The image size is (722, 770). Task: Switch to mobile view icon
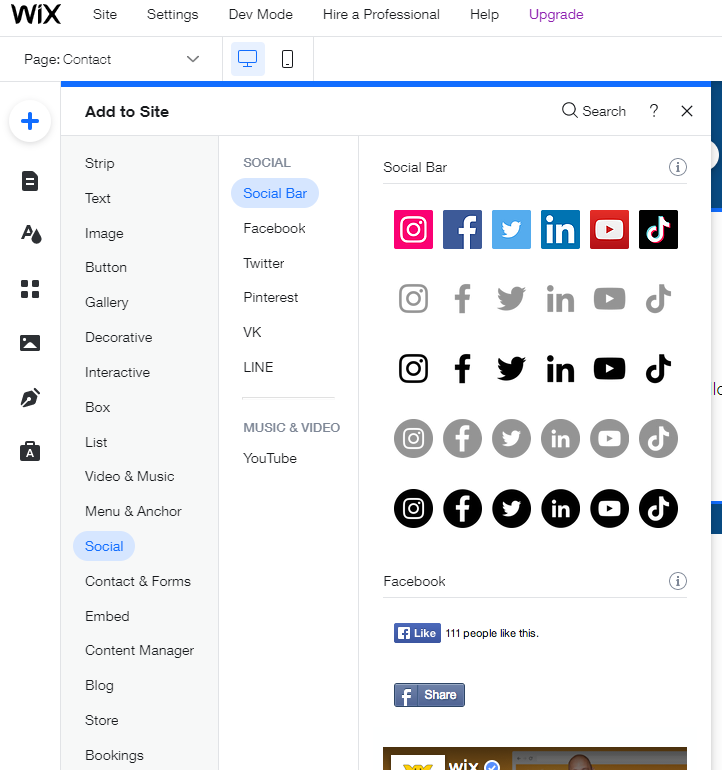click(x=287, y=59)
